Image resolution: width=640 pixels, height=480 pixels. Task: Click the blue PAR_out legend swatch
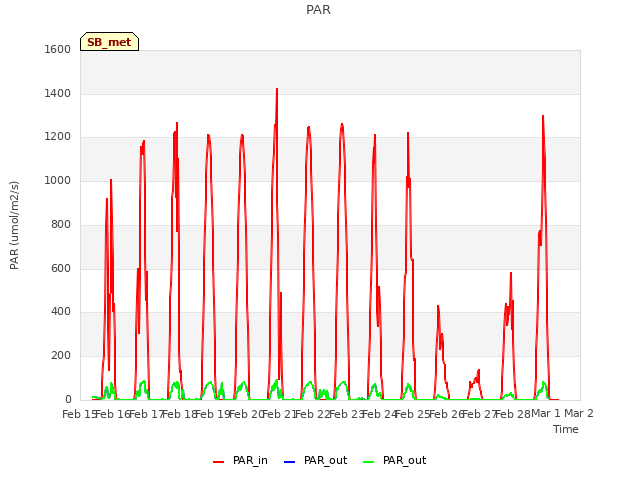(289, 462)
